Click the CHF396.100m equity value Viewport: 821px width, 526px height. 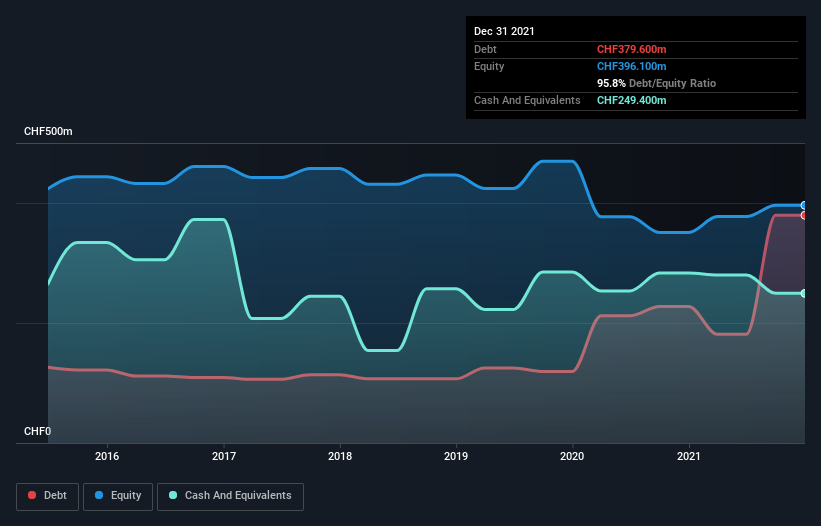tap(631, 66)
